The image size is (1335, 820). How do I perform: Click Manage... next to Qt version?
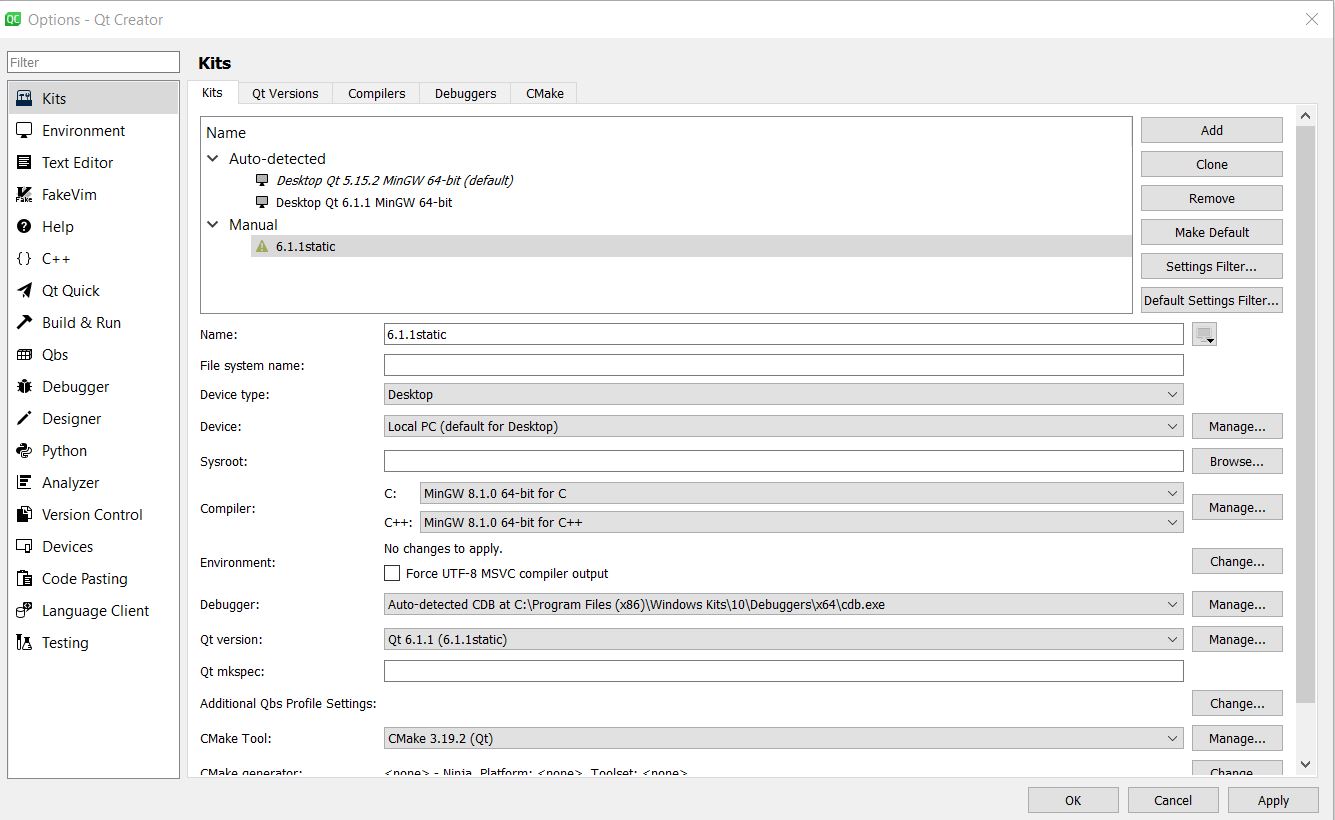click(1237, 639)
